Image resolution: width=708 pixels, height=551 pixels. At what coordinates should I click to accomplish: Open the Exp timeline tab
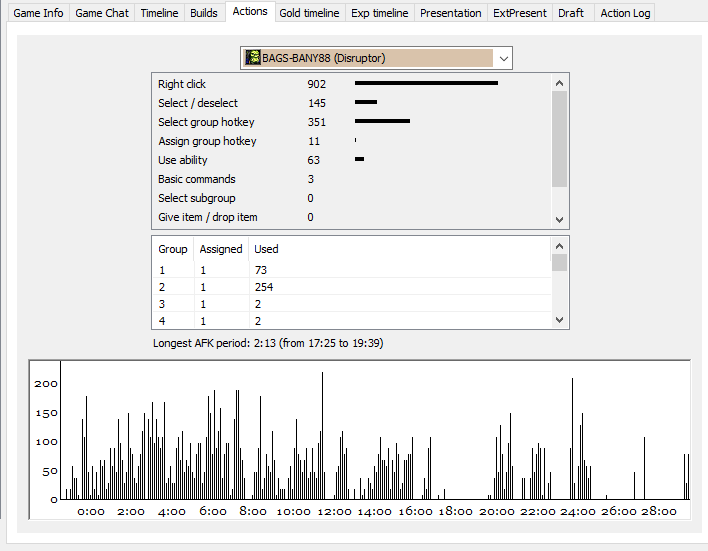point(380,13)
